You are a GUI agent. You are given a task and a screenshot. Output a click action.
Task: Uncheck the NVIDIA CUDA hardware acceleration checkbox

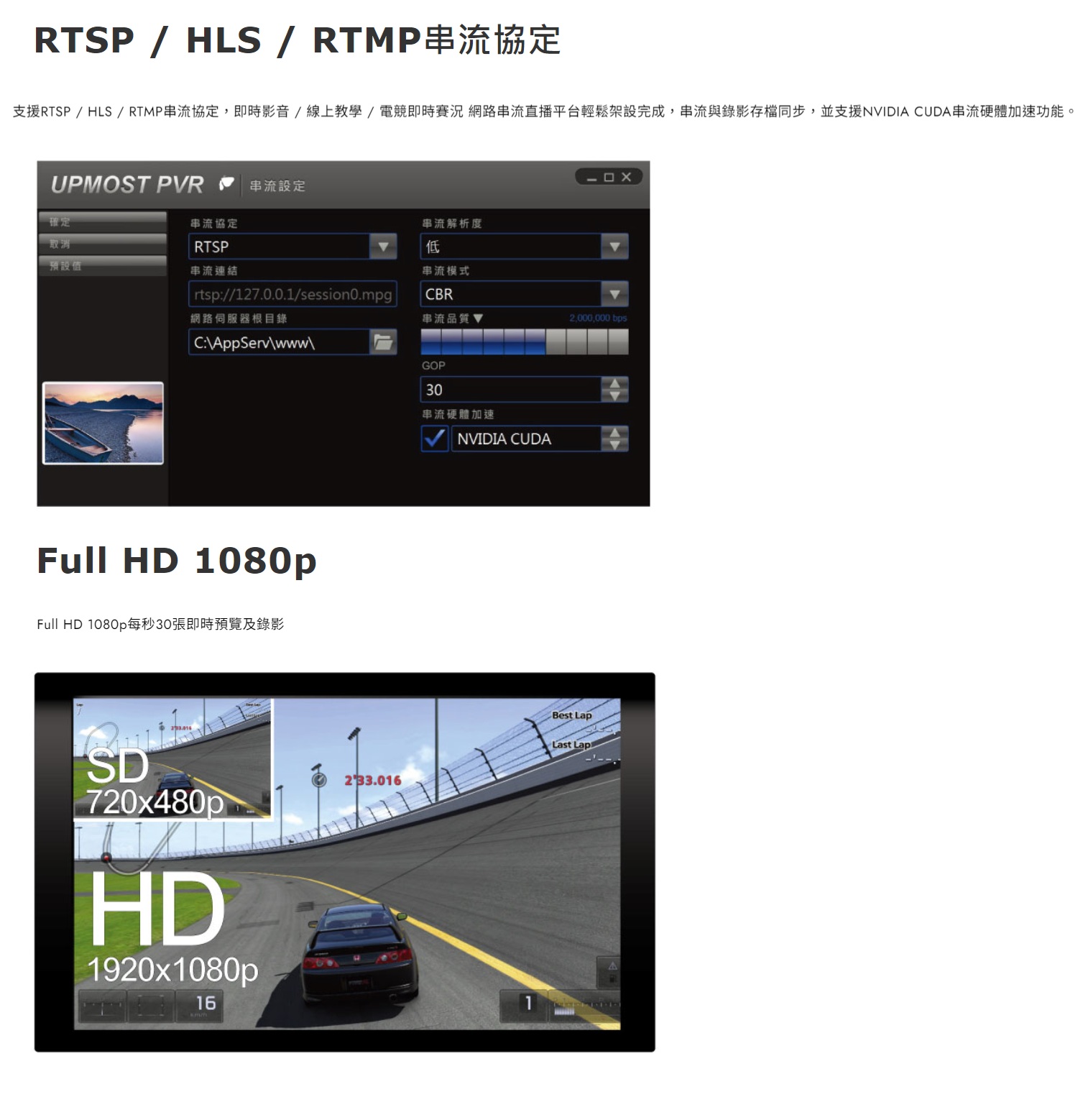click(x=434, y=439)
